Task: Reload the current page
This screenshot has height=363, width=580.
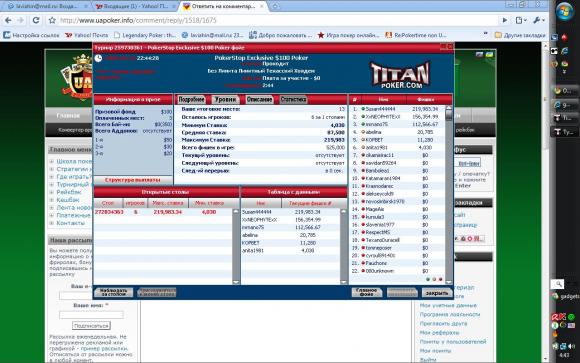Action: click(36, 20)
